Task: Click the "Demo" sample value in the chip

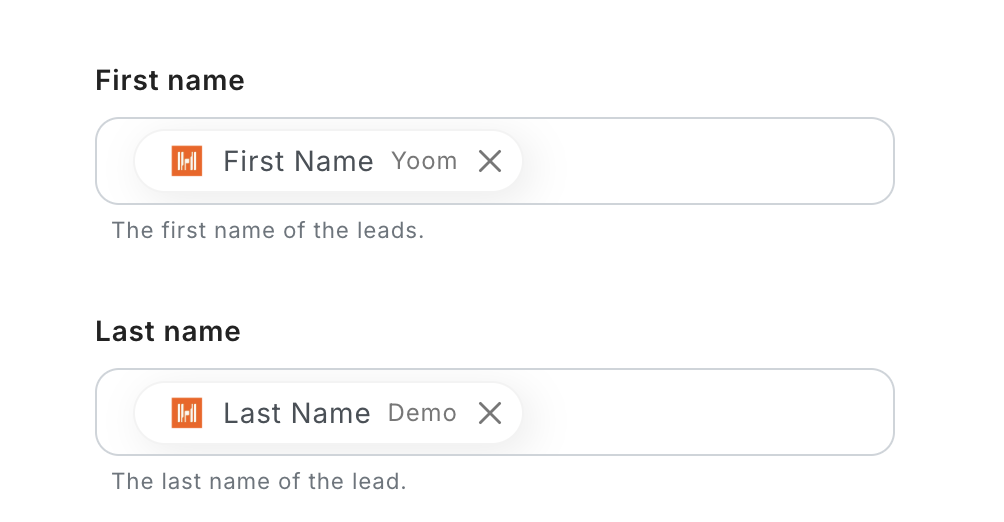Action: click(422, 413)
